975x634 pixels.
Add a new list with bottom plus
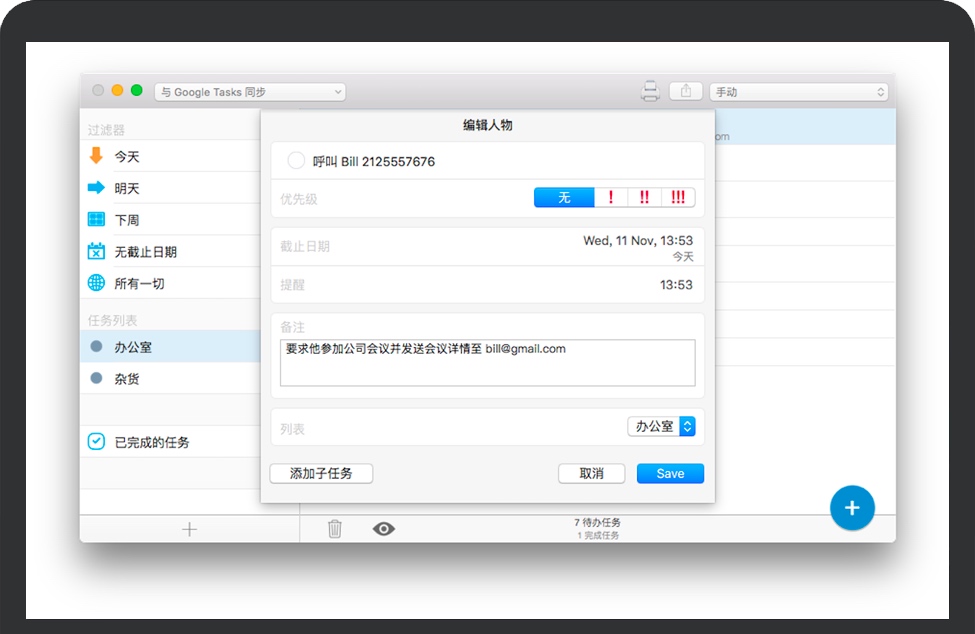189,529
